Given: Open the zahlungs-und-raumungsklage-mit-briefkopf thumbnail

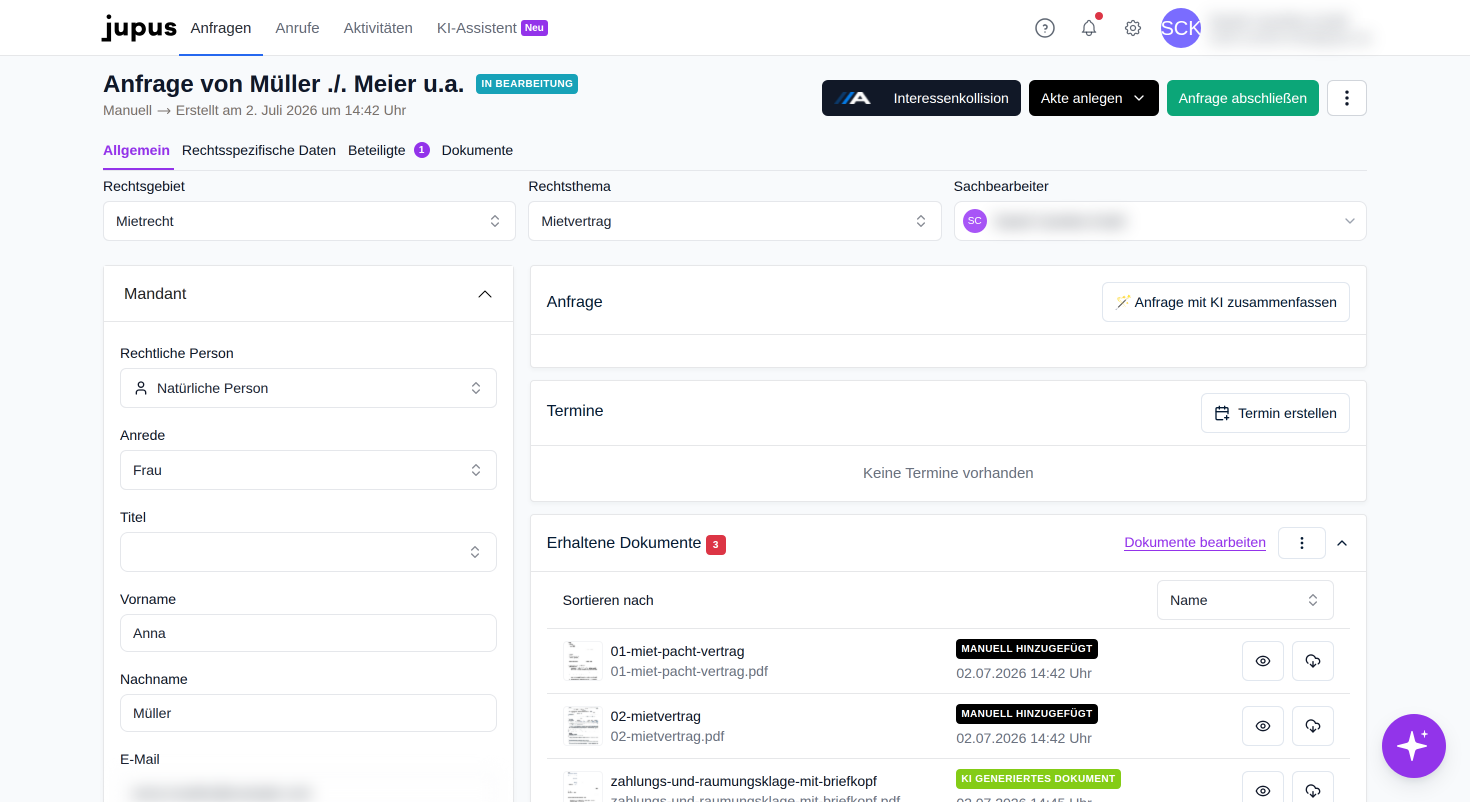Looking at the screenshot, I should tap(583, 787).
